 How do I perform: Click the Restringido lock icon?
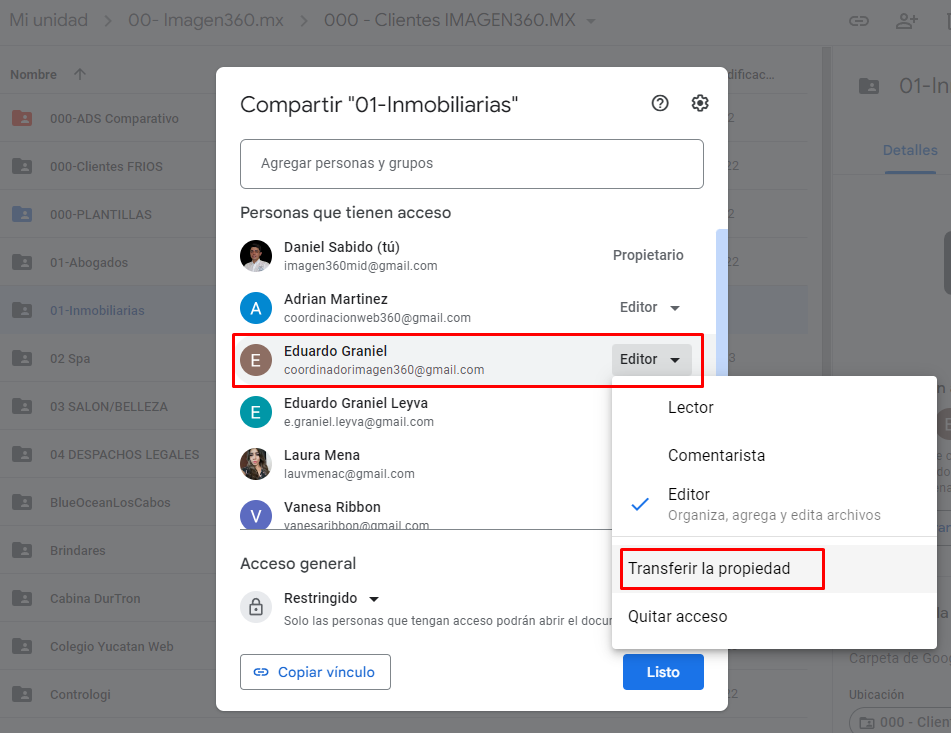(256, 607)
